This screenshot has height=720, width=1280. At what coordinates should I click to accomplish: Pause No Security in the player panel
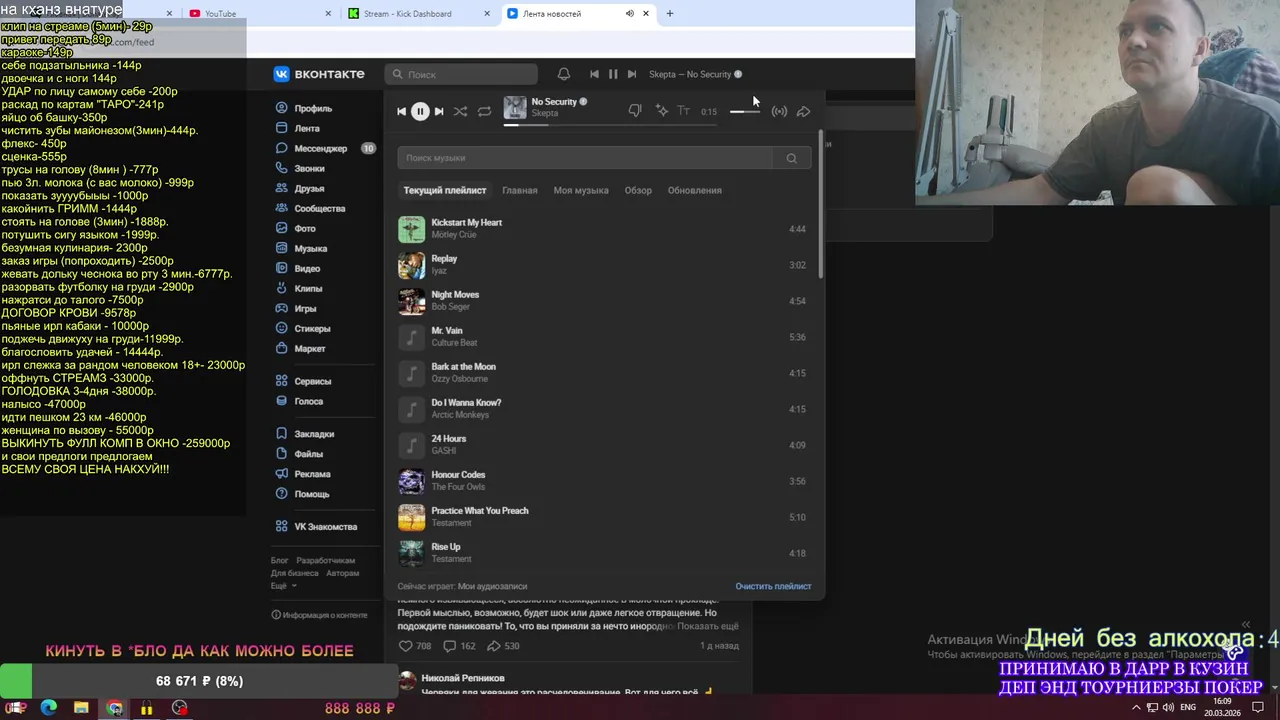pyautogui.click(x=420, y=111)
